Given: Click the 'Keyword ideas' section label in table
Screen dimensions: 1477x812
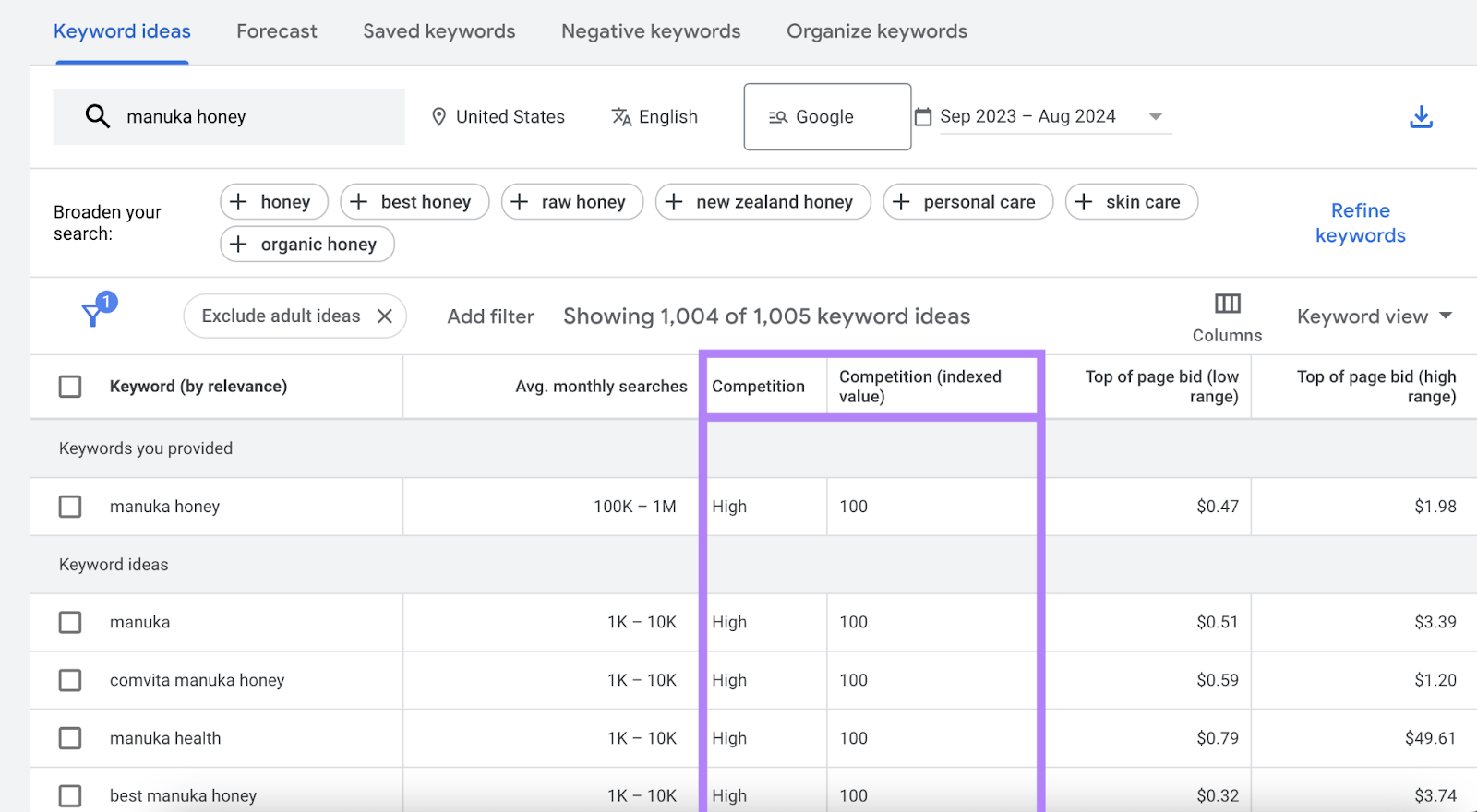Looking at the screenshot, I should click(x=114, y=565).
